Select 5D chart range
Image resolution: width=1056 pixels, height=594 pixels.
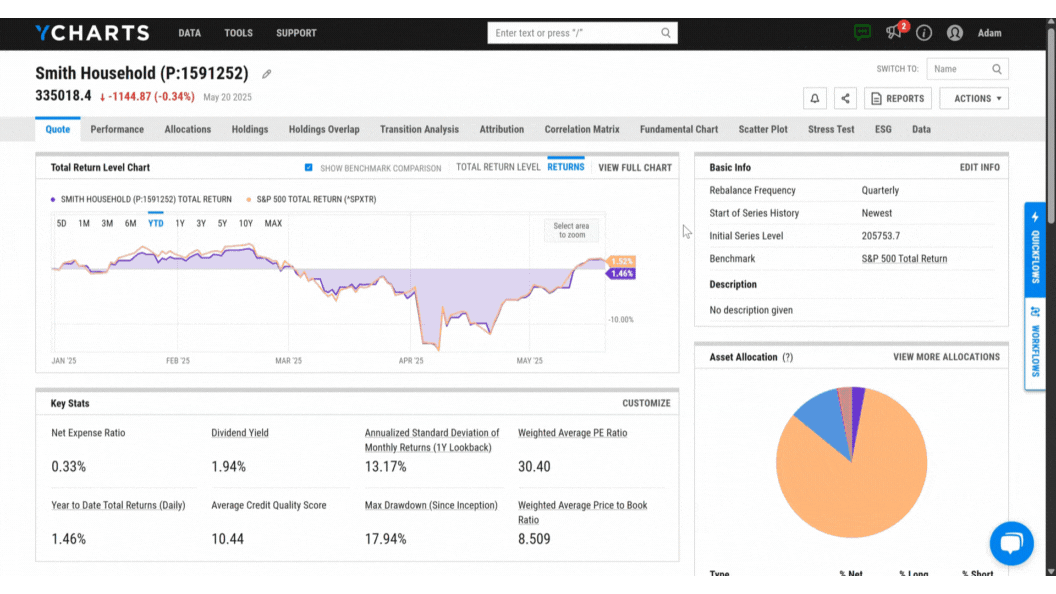click(x=61, y=224)
